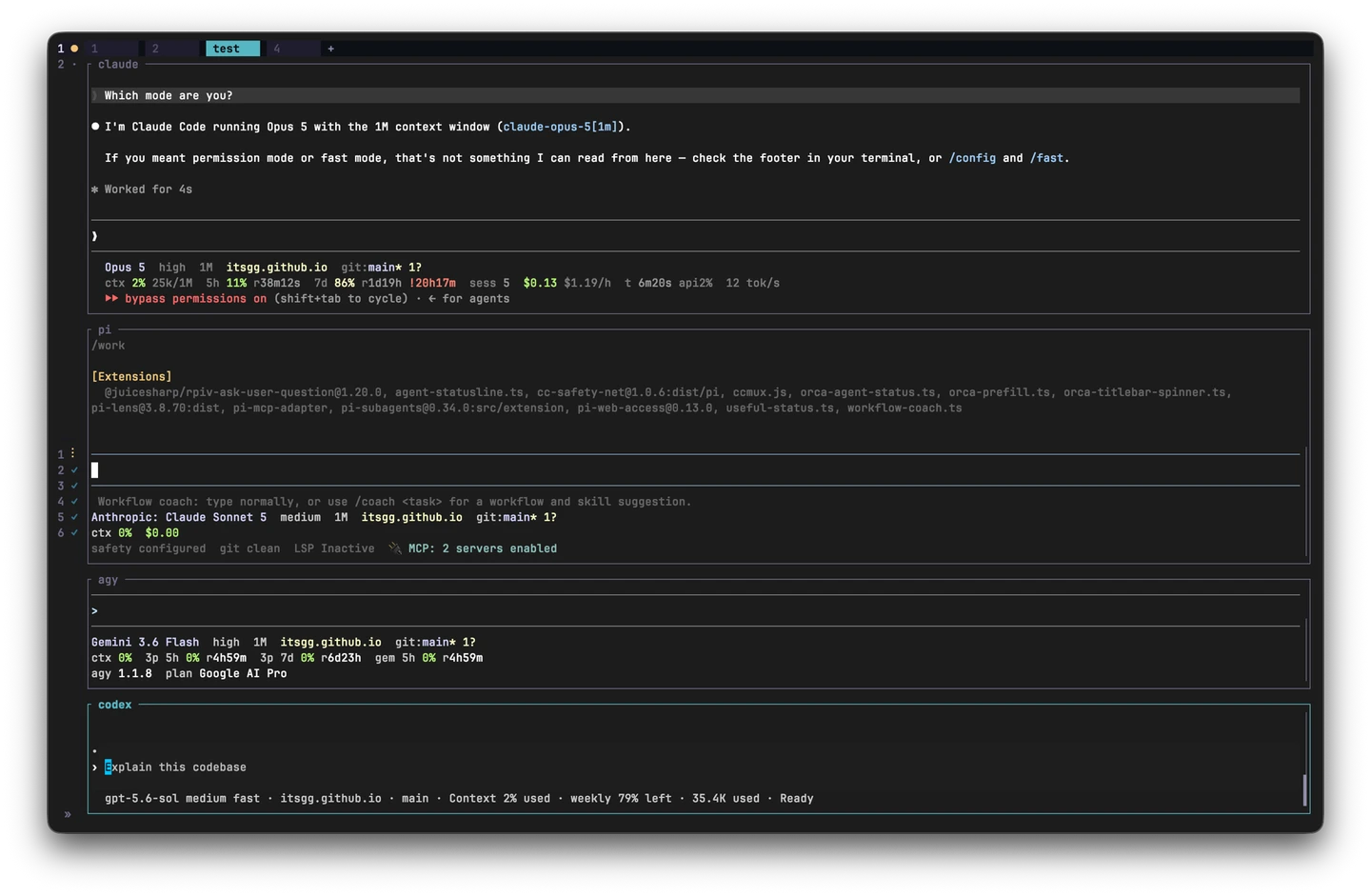This screenshot has width=1371, height=896.
Task: Click the vertical dots icon in the lower sidebar list
Action: coord(72,453)
